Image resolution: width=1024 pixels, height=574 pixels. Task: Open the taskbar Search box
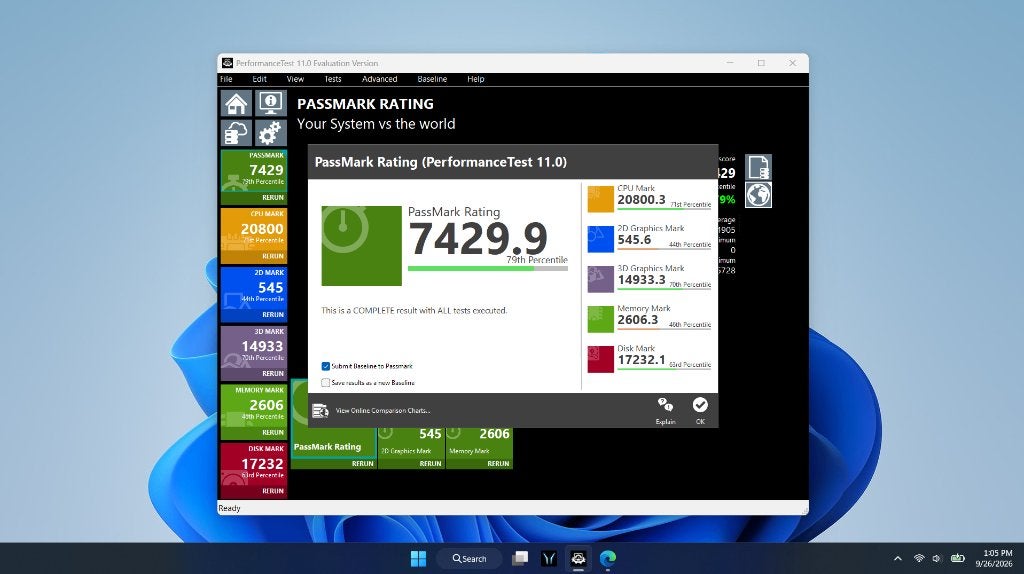click(470, 558)
